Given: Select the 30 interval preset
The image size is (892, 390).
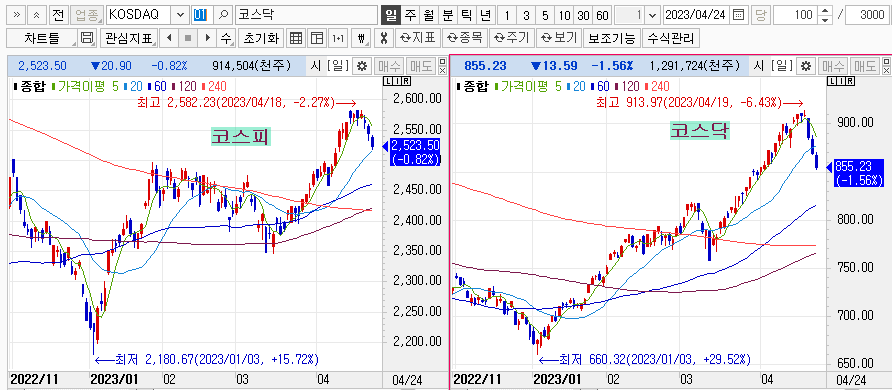Looking at the screenshot, I should click(584, 15).
